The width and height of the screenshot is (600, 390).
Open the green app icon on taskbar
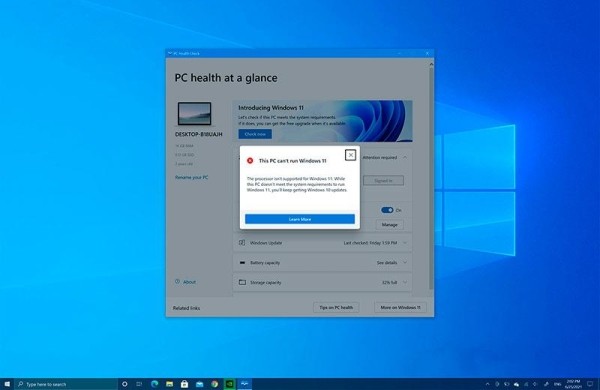(230, 384)
